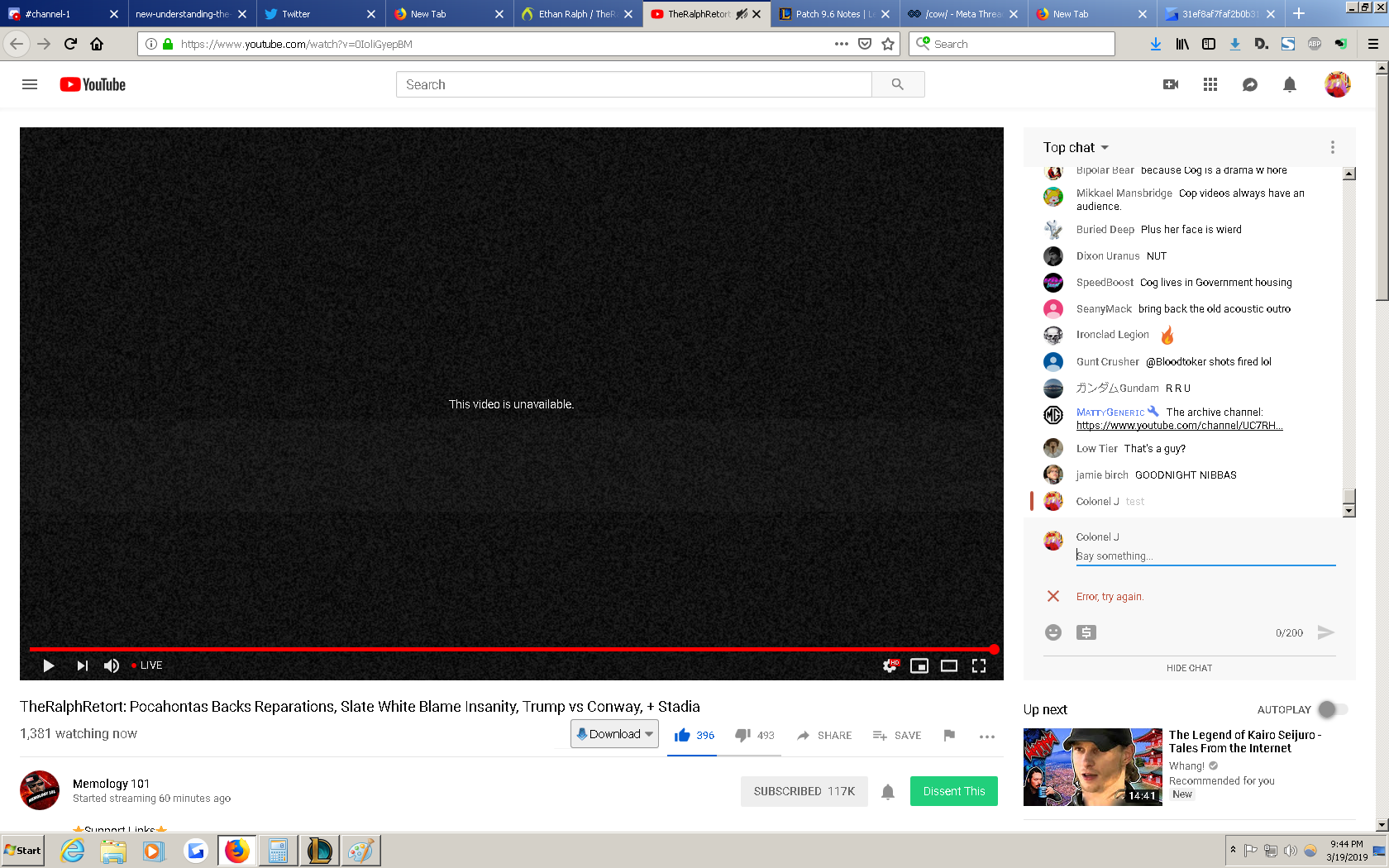
Task: Open more actions ellipsis below video
Action: click(x=987, y=736)
